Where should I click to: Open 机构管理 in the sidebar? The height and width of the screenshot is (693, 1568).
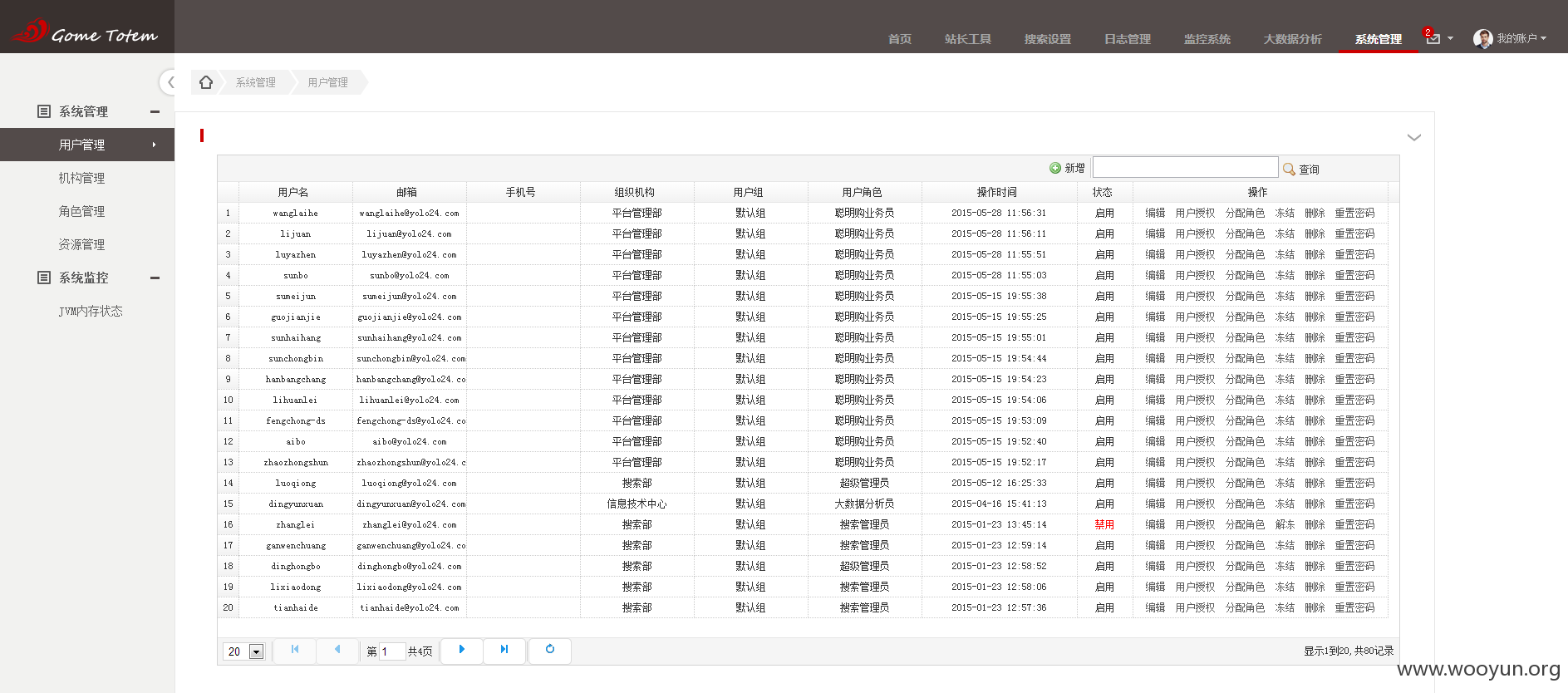[x=81, y=178]
